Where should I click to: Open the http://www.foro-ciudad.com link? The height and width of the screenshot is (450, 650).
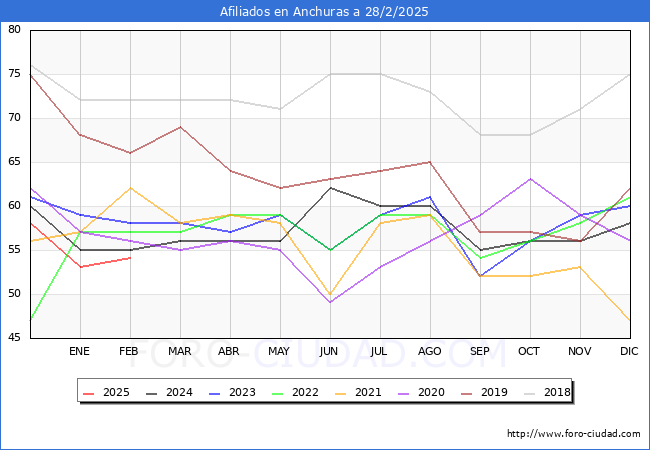(x=574, y=434)
